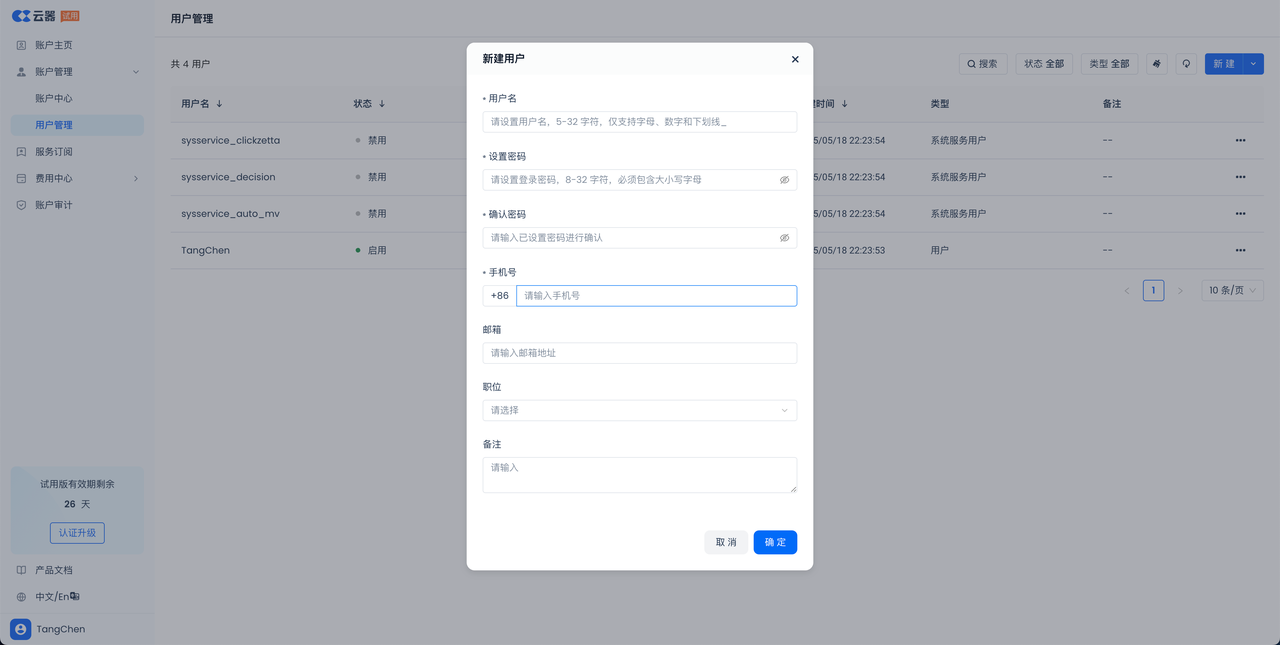Close the 新建用户 dialog with X

click(795, 59)
